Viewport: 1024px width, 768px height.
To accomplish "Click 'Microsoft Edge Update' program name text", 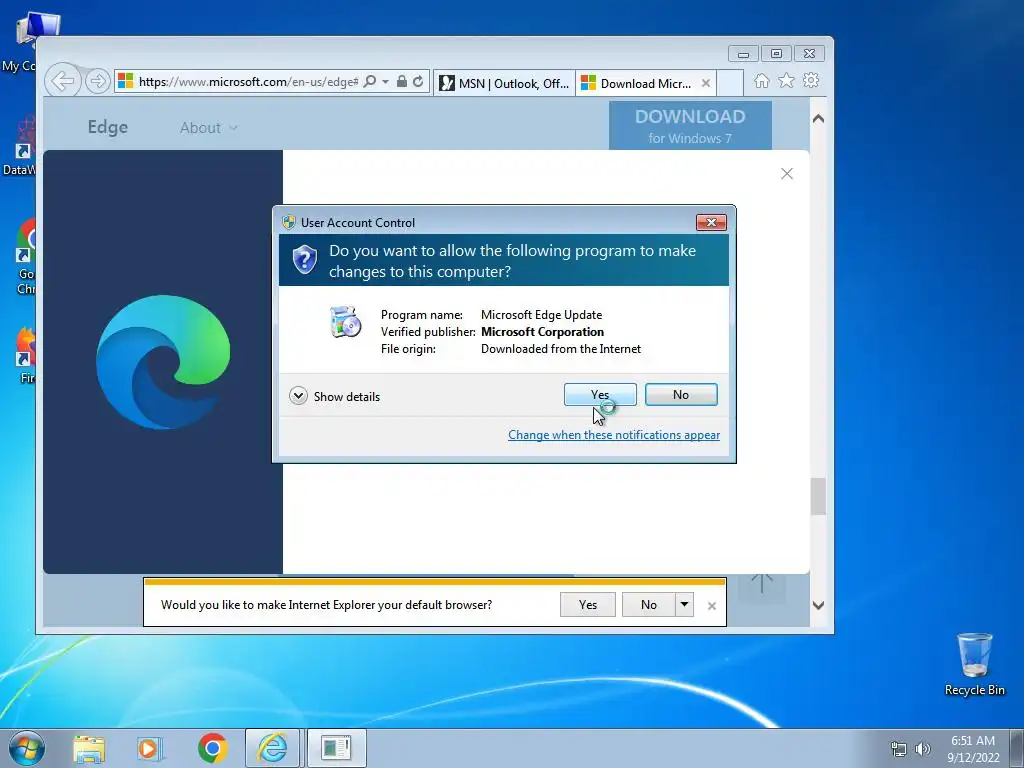I will coord(541,315).
